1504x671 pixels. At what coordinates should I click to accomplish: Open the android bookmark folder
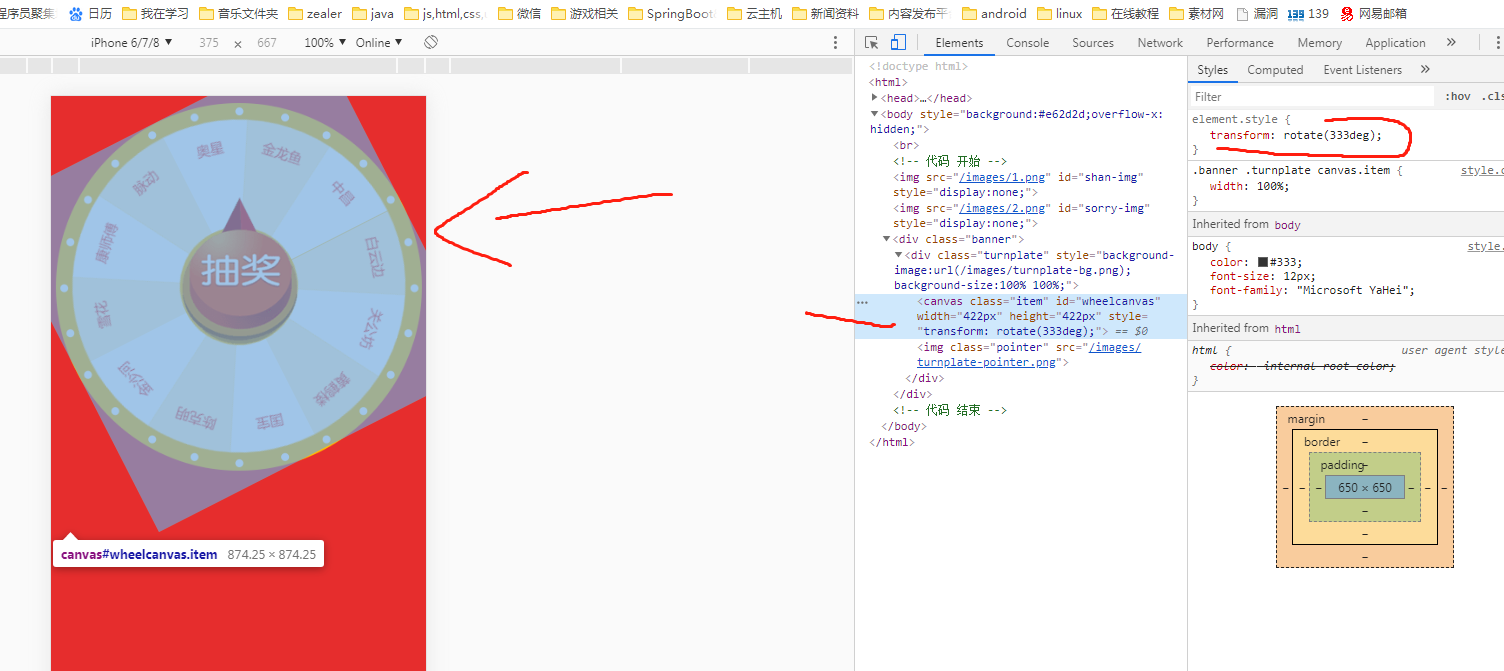click(x=994, y=14)
